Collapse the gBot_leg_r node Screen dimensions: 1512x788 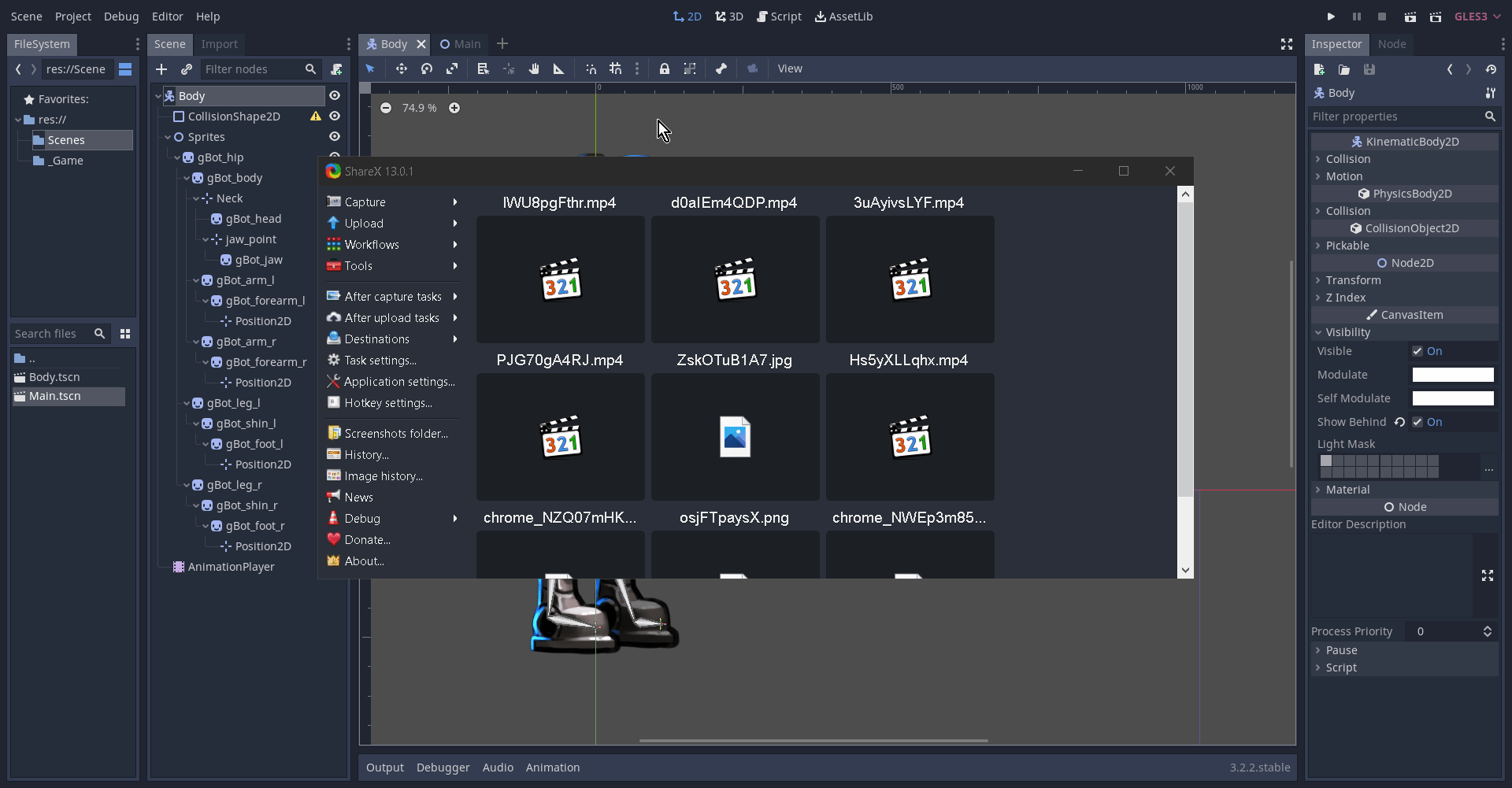click(x=187, y=485)
